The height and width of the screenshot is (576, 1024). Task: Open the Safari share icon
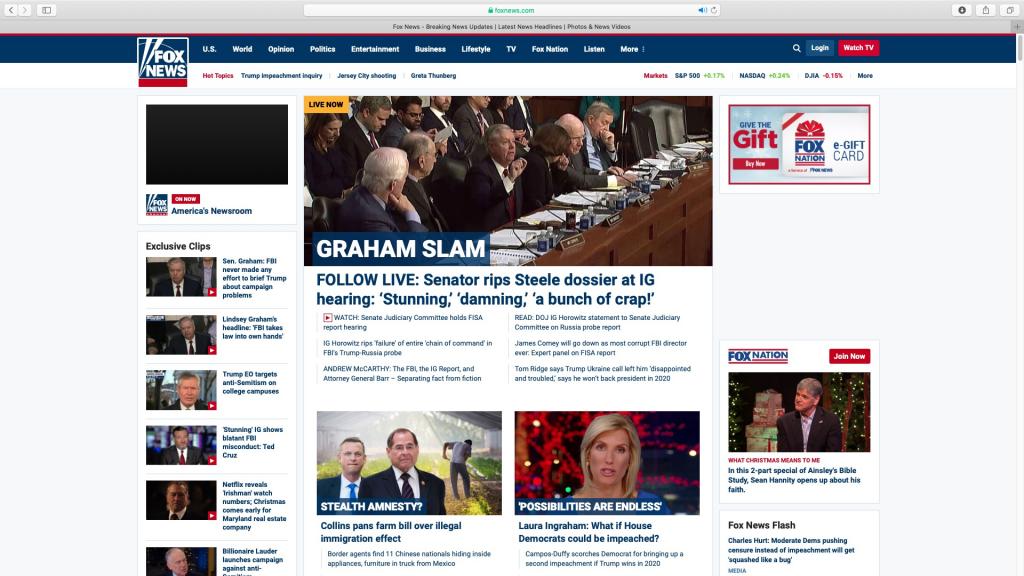[986, 10]
